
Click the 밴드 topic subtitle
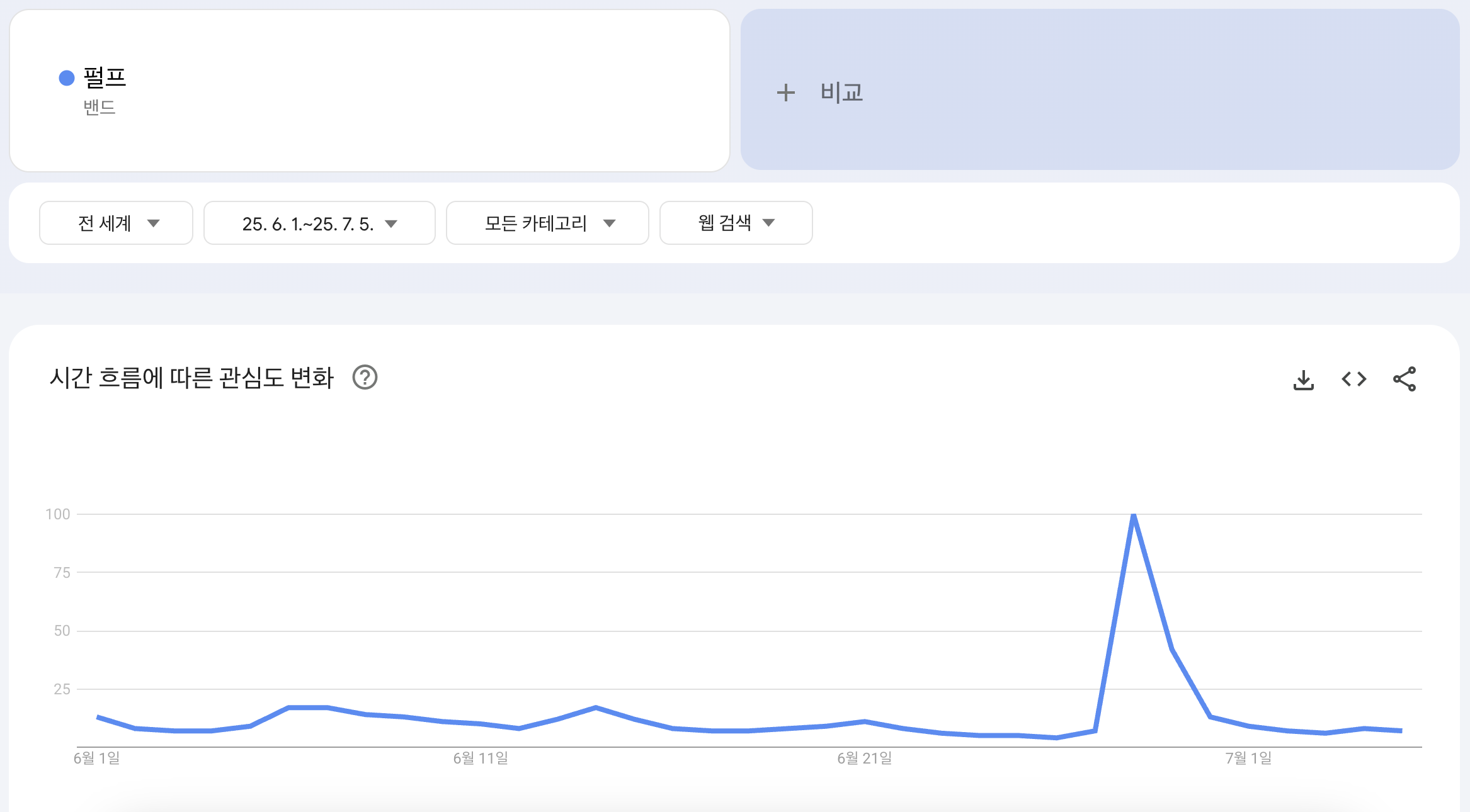point(100,108)
